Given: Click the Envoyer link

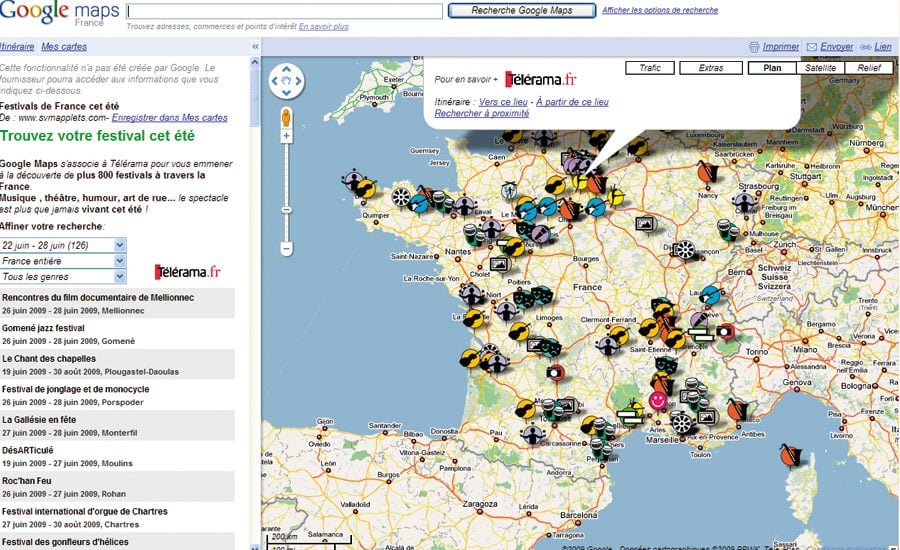Looking at the screenshot, I should click(836, 47).
